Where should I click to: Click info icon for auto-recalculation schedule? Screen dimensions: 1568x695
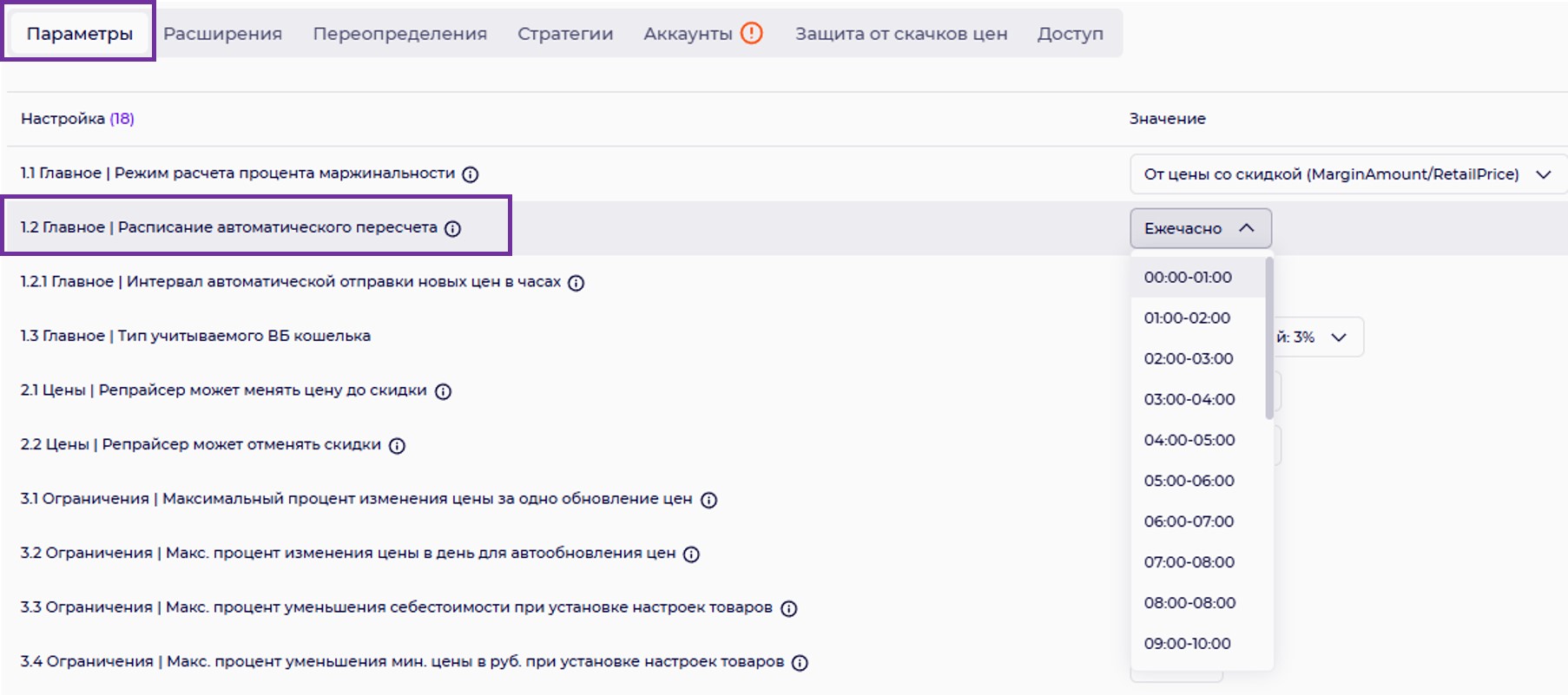(x=452, y=229)
